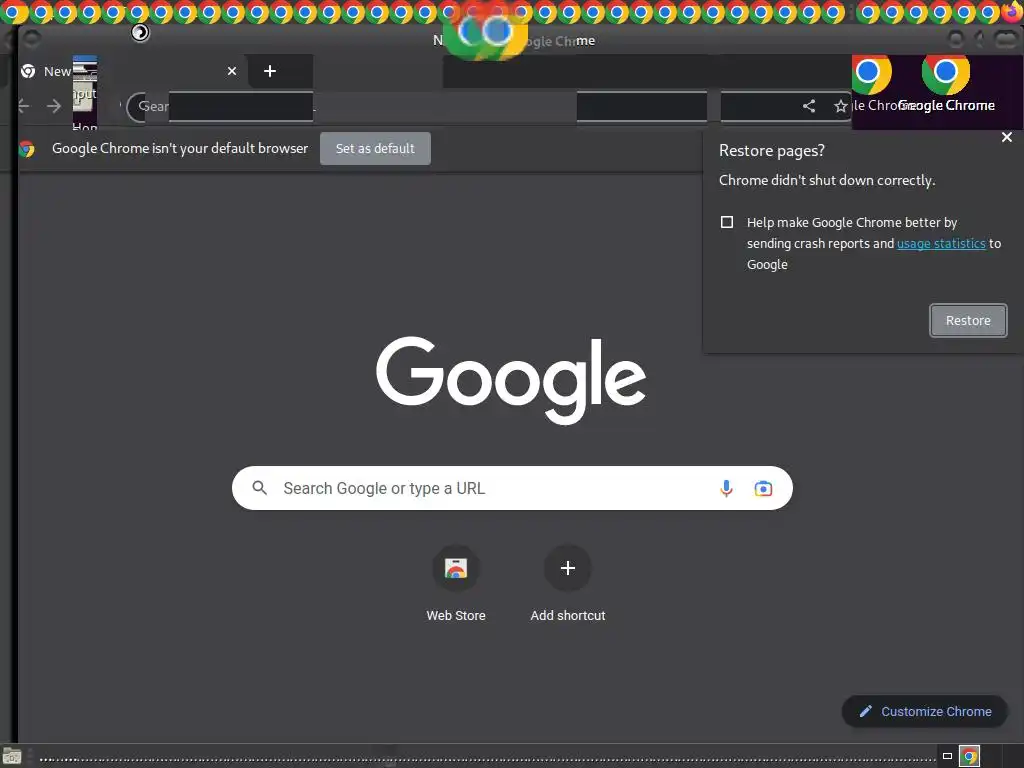The height and width of the screenshot is (768, 1024).
Task: Click the small window rectangle icon in taskbar
Action: pyautogui.click(x=947, y=756)
